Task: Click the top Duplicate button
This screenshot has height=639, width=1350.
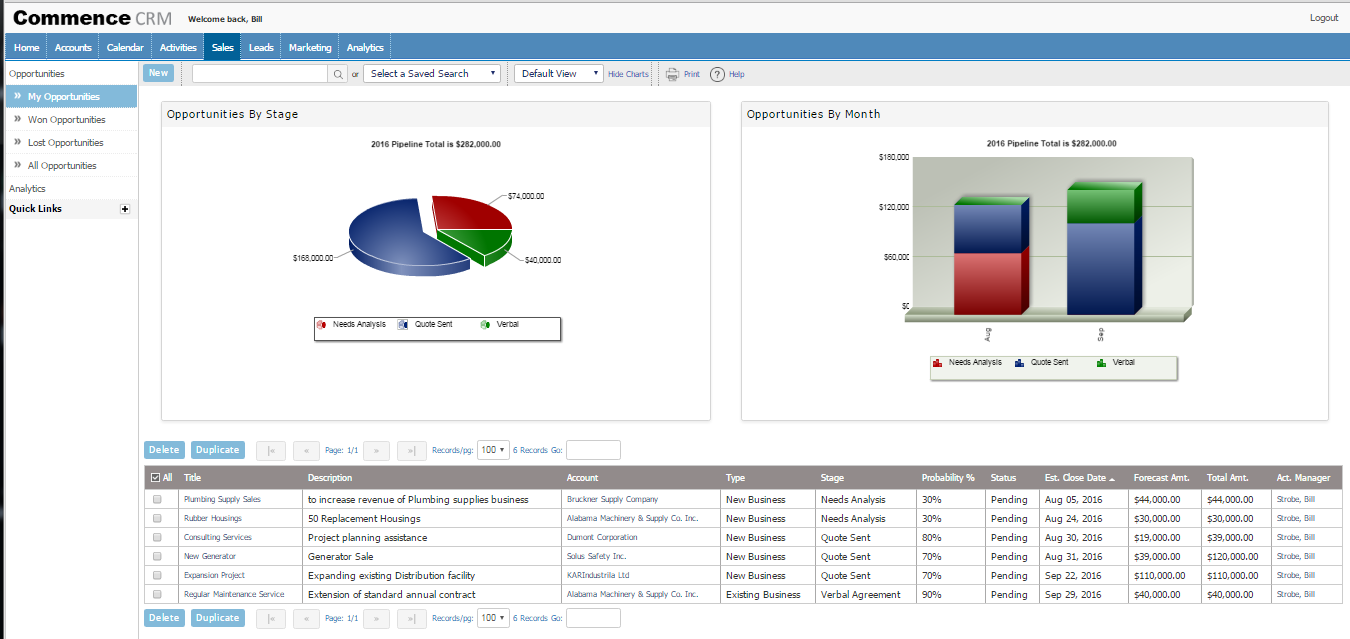Action: click(x=217, y=450)
